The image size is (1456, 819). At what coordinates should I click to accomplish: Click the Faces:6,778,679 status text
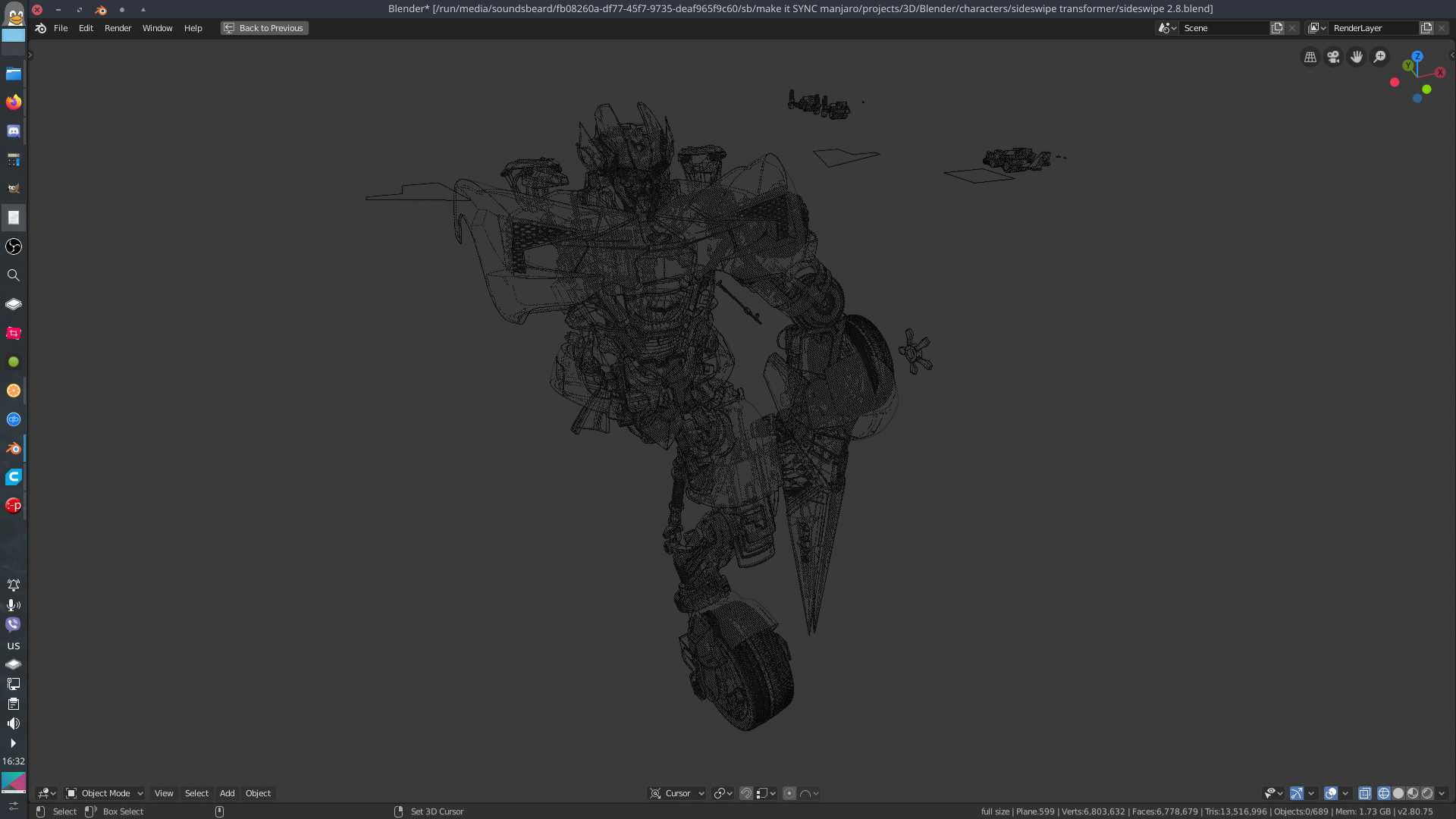click(1165, 811)
